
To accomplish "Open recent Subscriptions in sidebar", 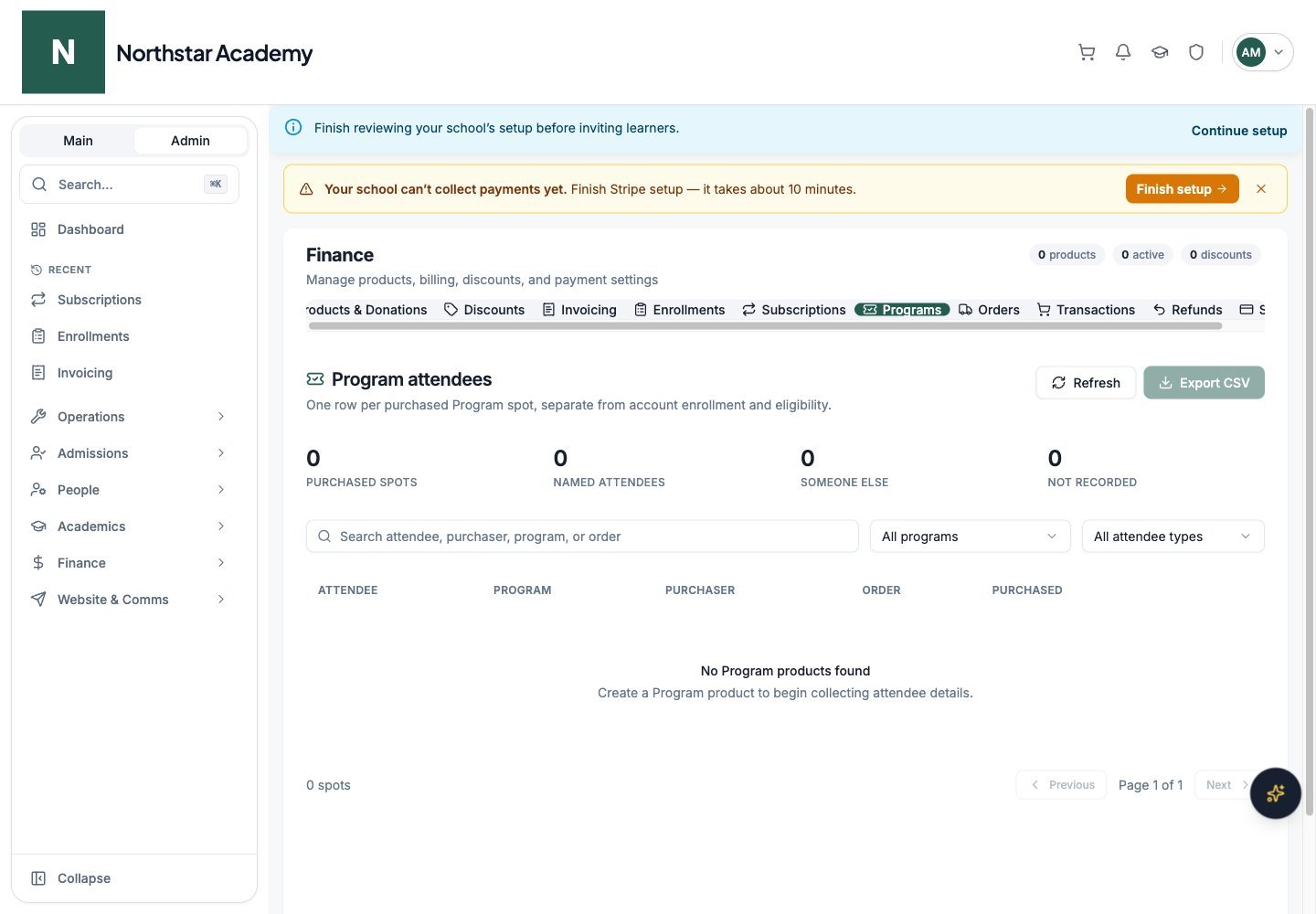I will click(129, 300).
